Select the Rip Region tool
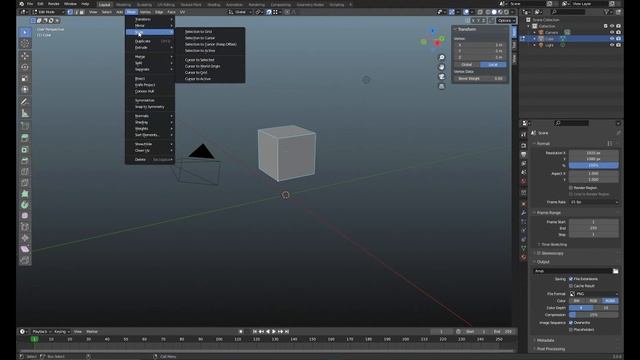640x360 pixels. coord(25,260)
